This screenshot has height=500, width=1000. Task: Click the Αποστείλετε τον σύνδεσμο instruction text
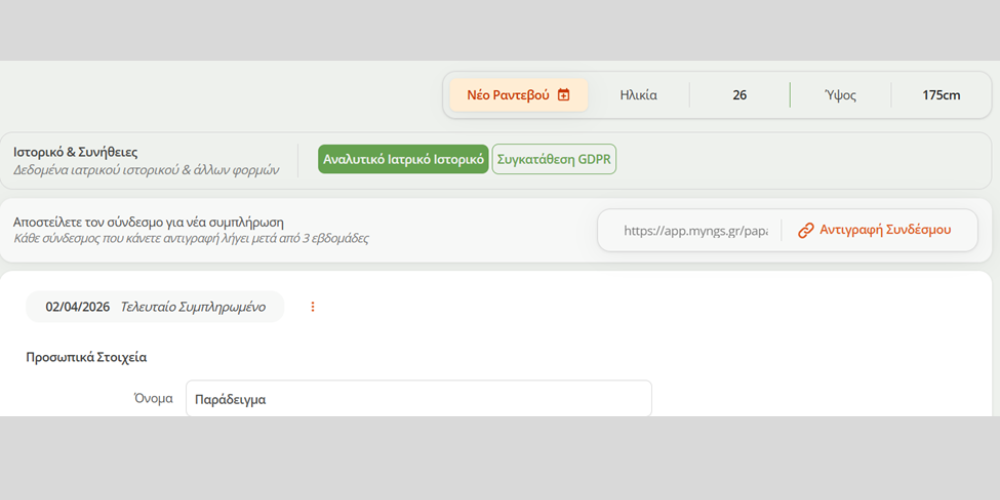(x=148, y=221)
